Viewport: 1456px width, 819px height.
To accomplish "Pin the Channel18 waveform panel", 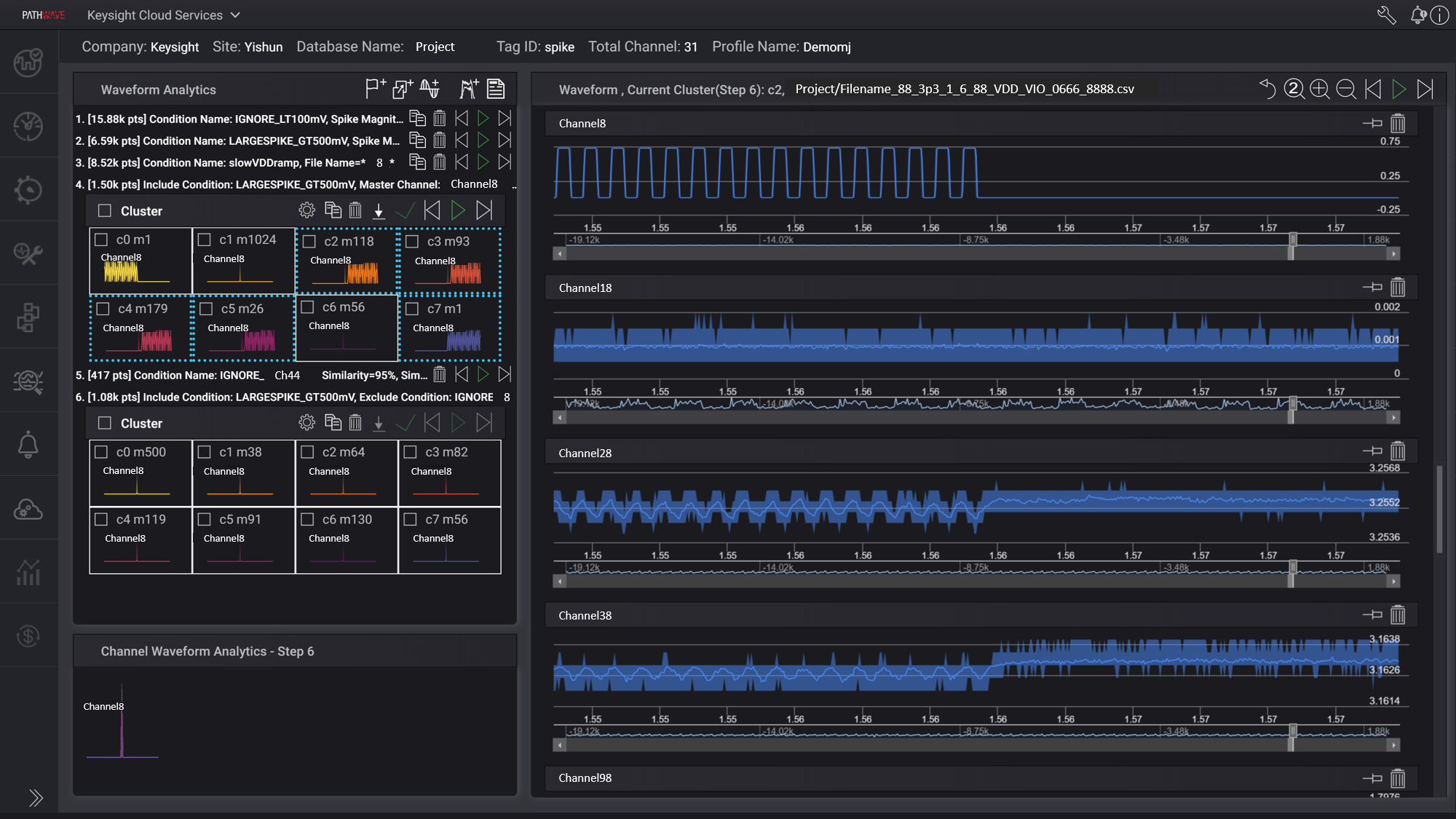I will coord(1374,287).
